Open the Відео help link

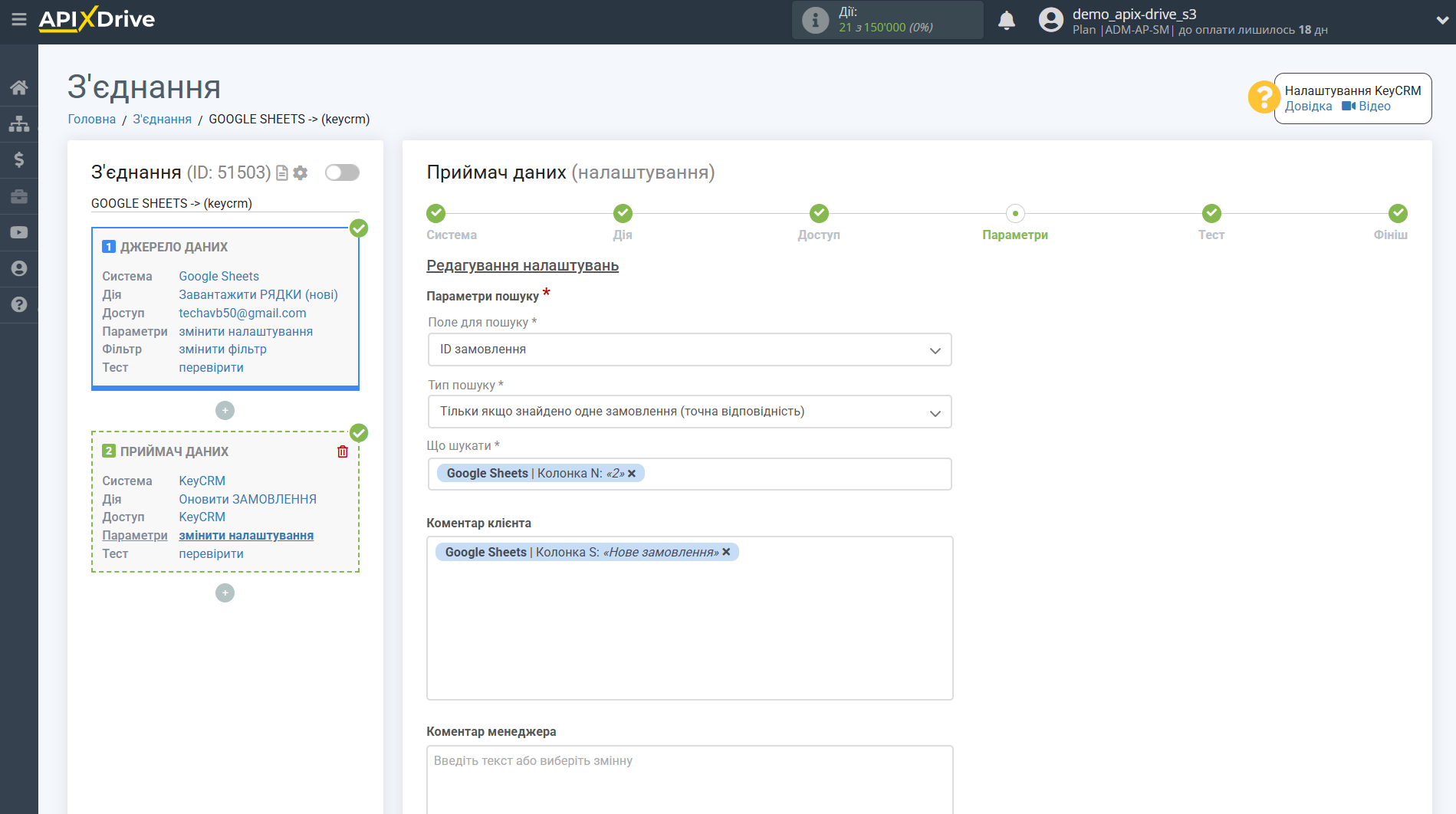pos(1366,107)
